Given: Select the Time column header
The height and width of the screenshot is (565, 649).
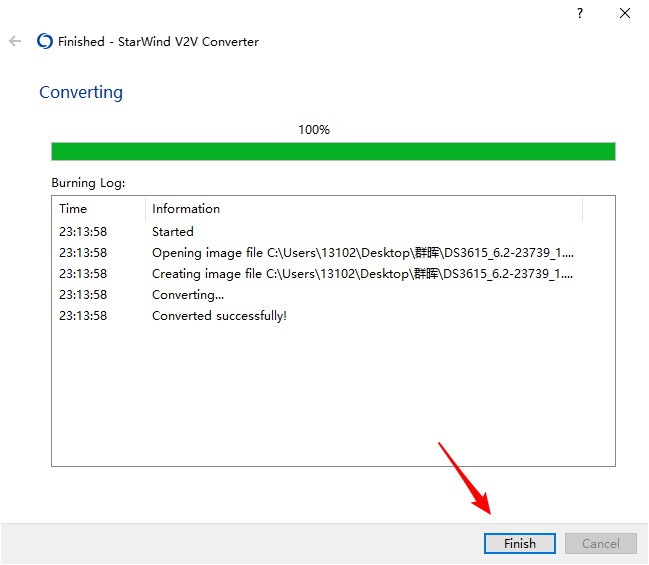Looking at the screenshot, I should pyautogui.click(x=73, y=209).
